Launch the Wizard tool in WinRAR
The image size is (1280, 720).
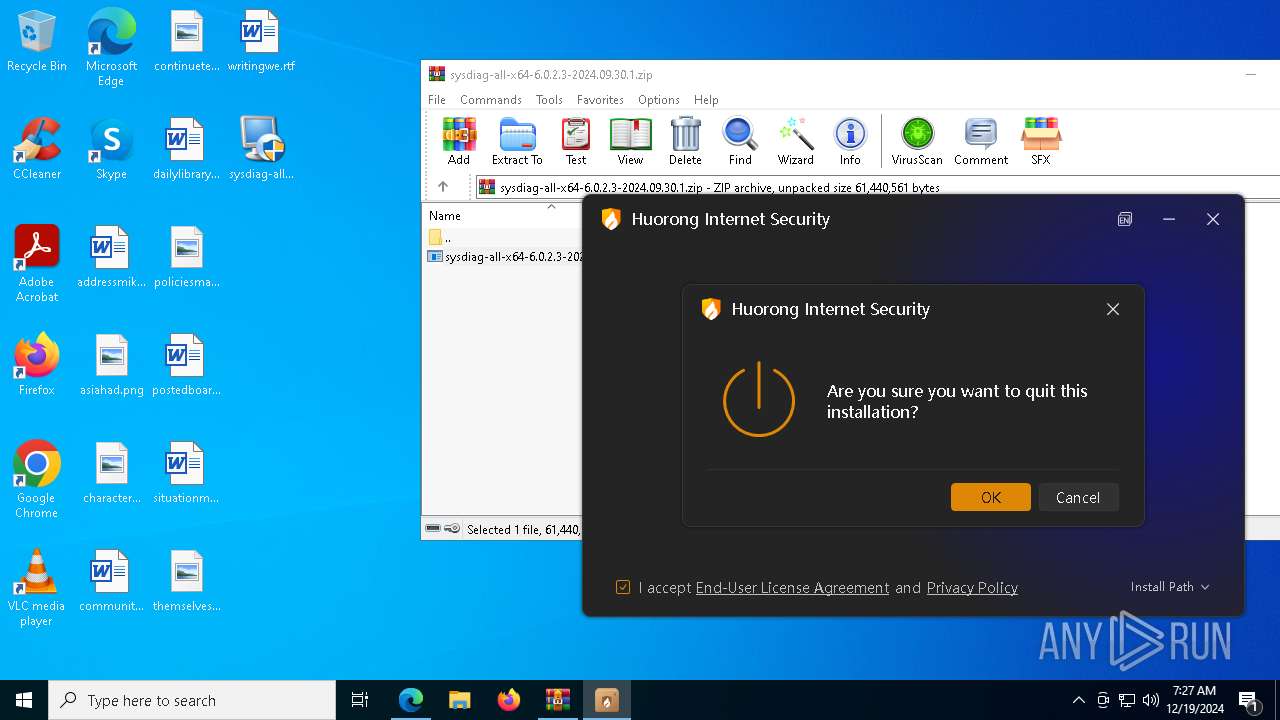coord(796,141)
